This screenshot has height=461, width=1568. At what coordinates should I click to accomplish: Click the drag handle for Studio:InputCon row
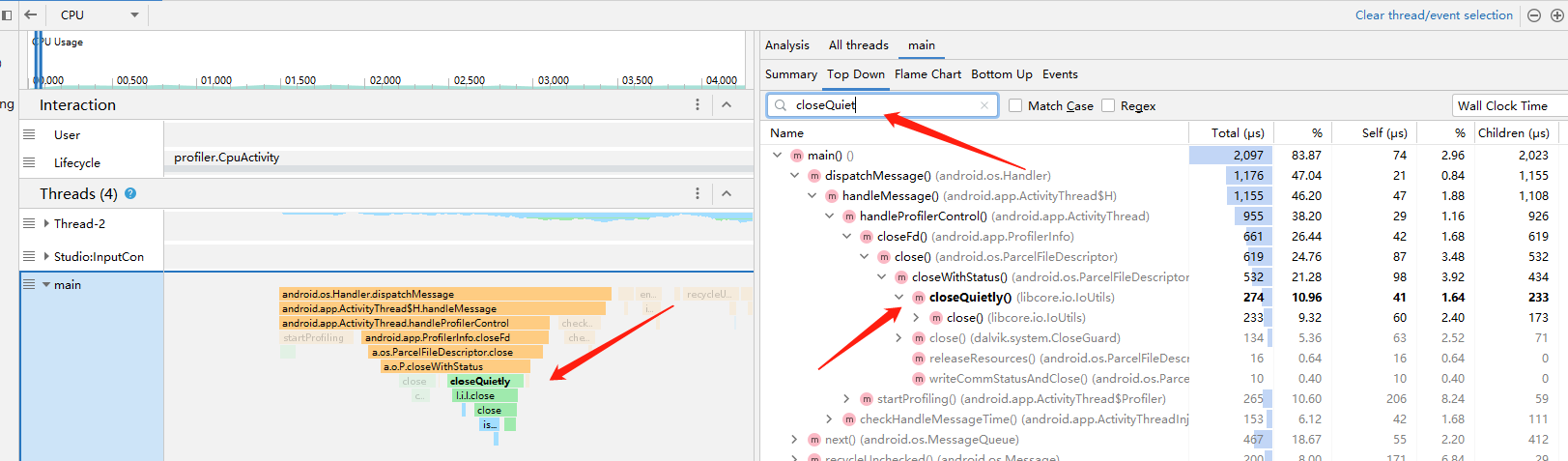point(29,256)
